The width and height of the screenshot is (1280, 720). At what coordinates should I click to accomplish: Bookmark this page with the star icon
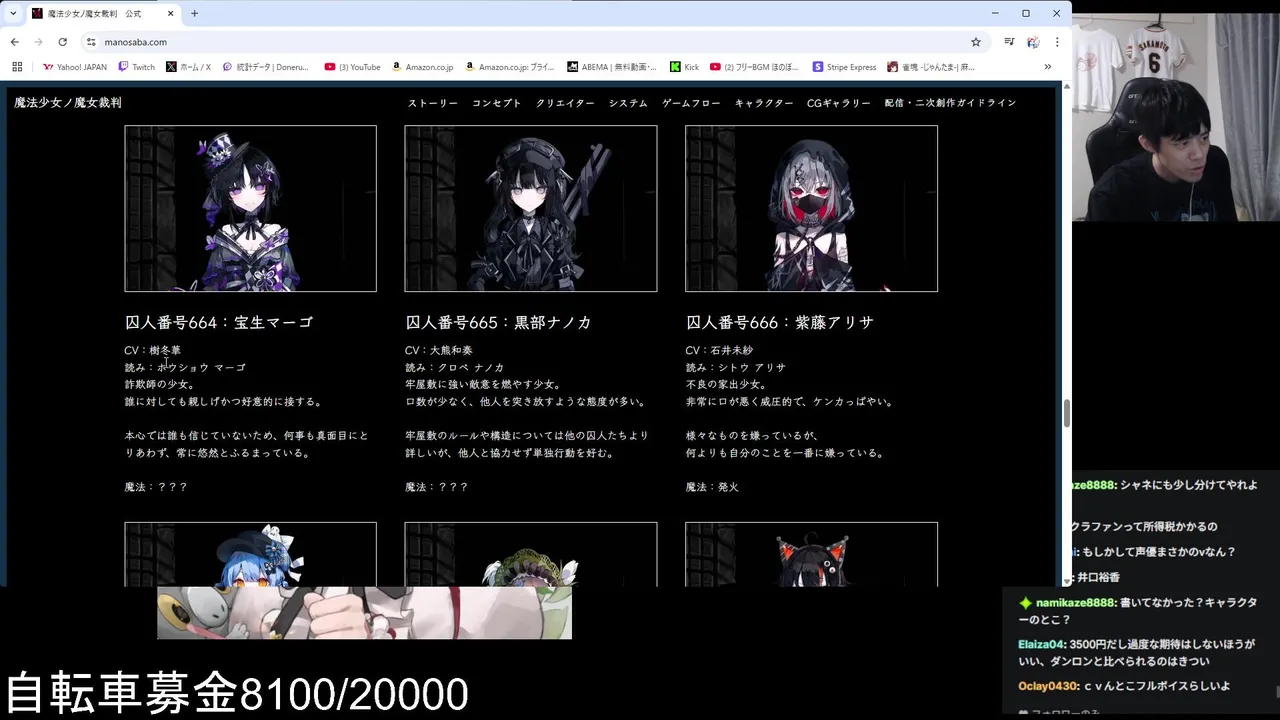tap(976, 42)
